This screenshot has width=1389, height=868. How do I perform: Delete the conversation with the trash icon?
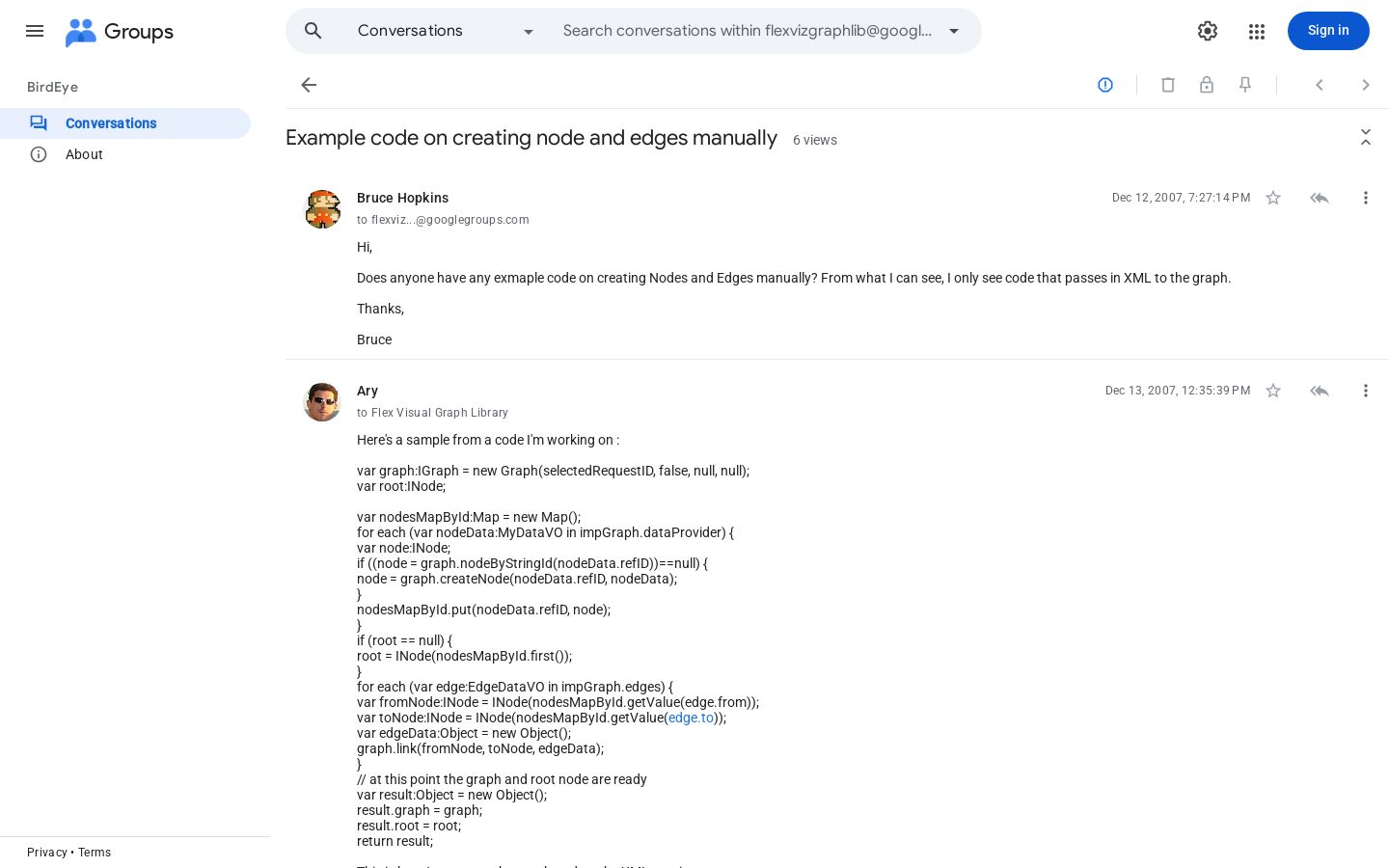(x=1168, y=85)
